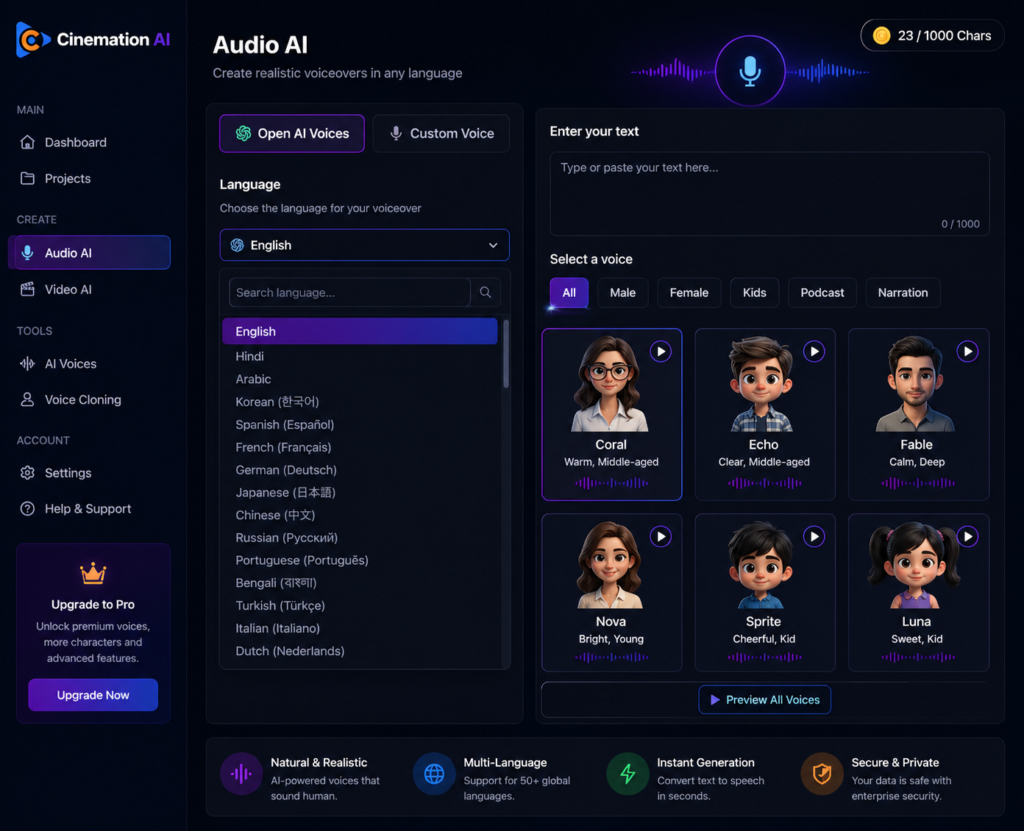Select Hindi from language list
The height and width of the screenshot is (831, 1024).
pyautogui.click(x=360, y=356)
